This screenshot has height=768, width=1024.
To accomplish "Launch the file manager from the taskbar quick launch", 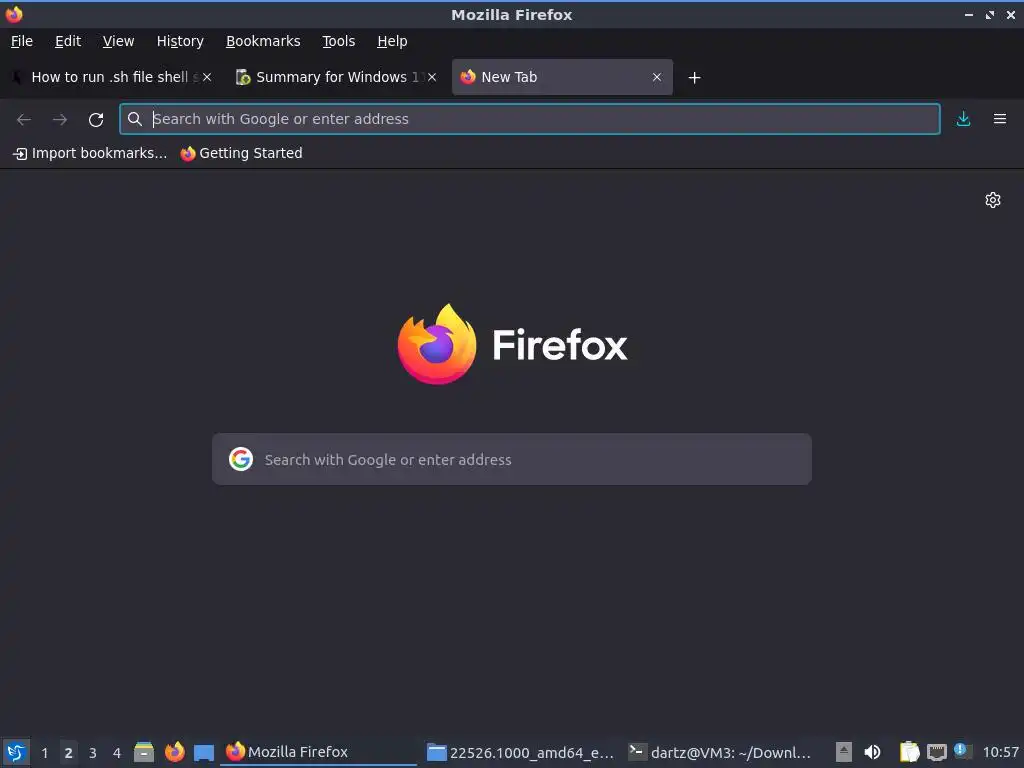I will click(x=144, y=752).
